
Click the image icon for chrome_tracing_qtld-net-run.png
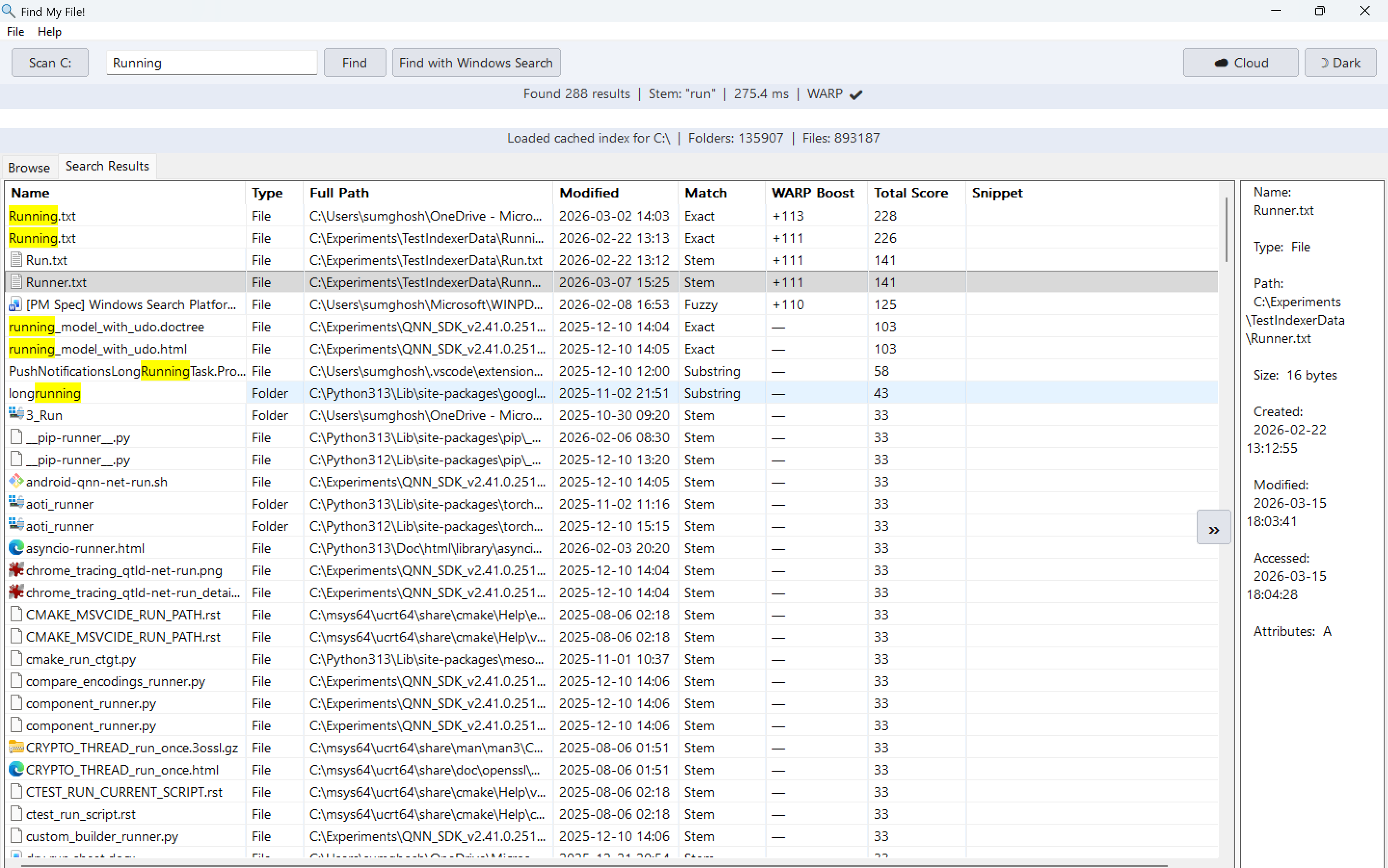click(16, 570)
